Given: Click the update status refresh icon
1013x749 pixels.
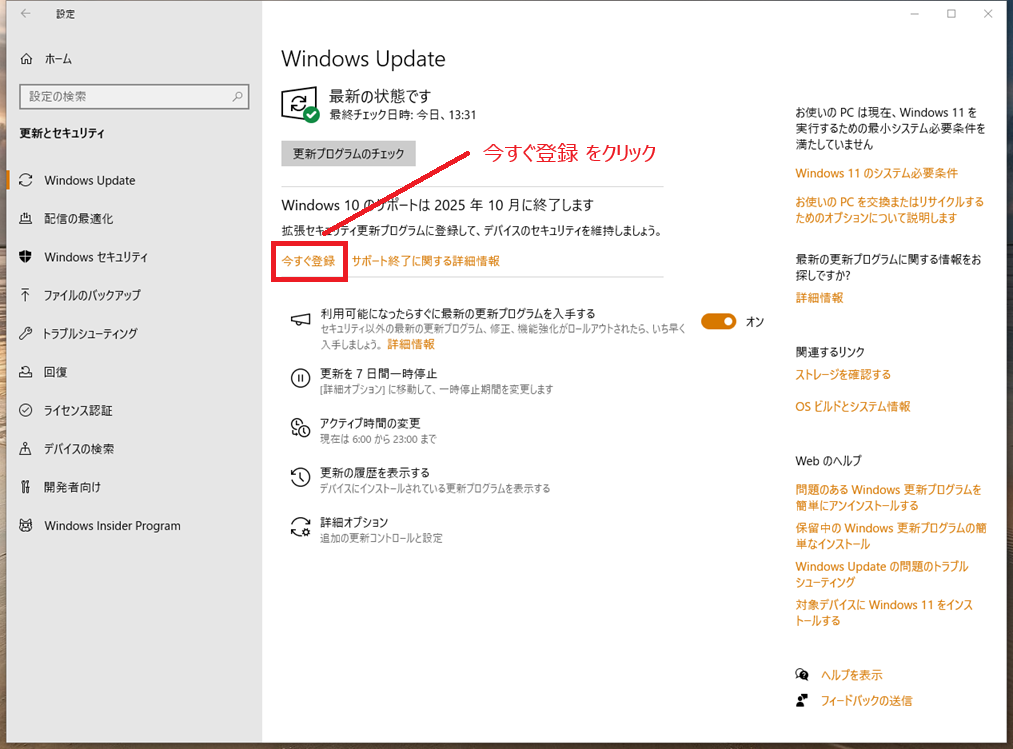Looking at the screenshot, I should click(x=299, y=104).
